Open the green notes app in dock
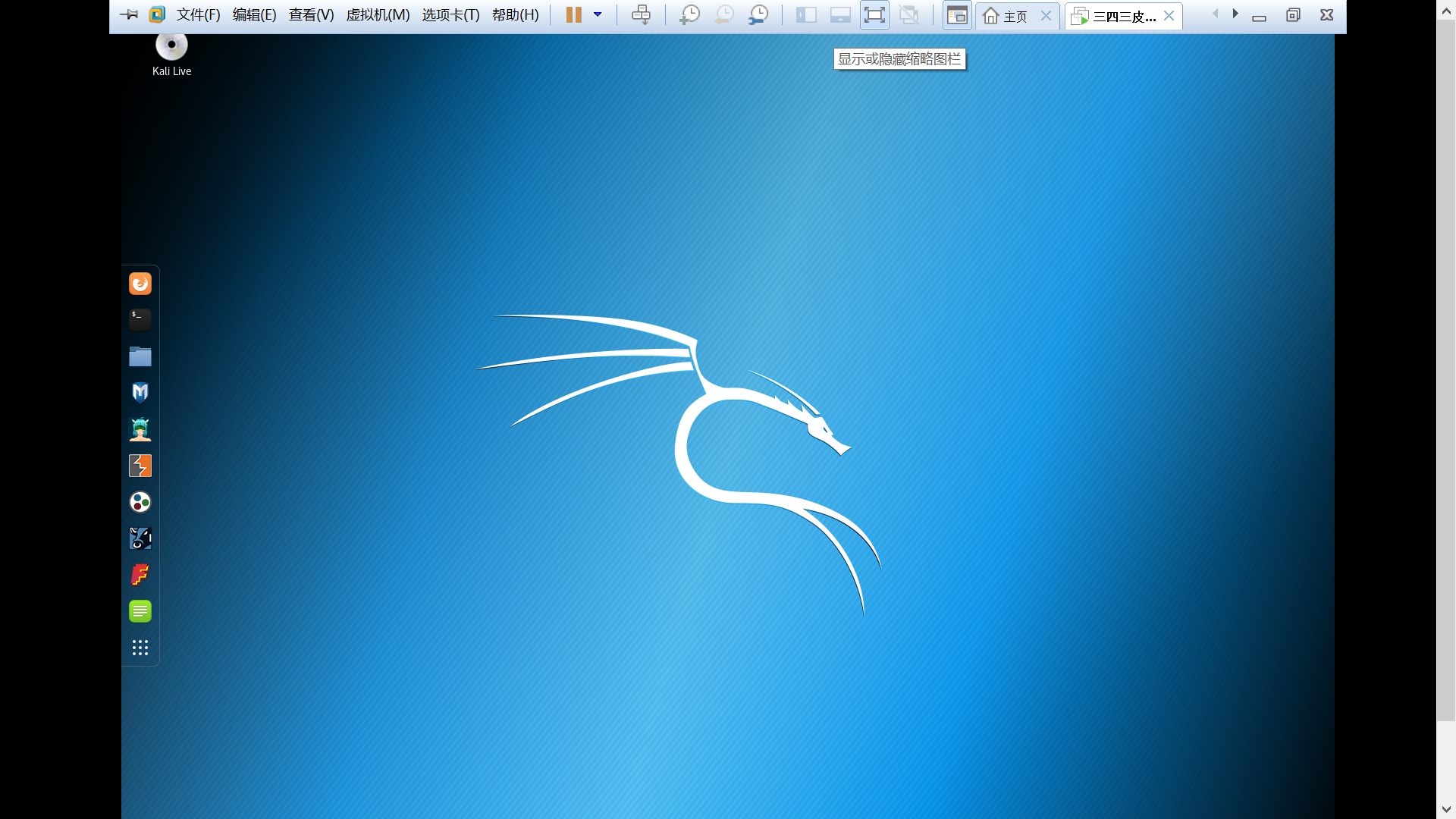1456x819 pixels. 140,611
